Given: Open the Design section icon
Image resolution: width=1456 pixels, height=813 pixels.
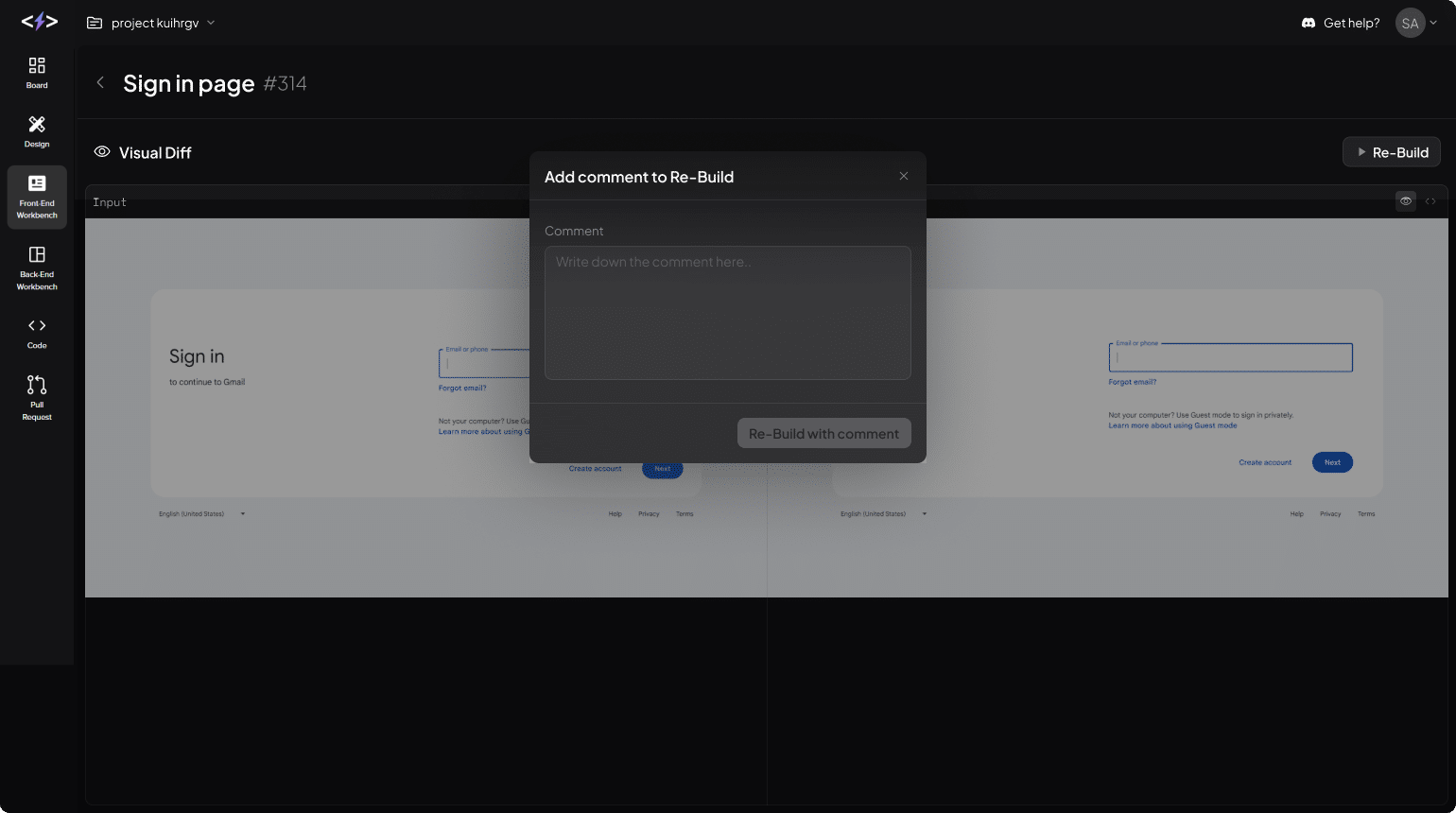Looking at the screenshot, I should click(37, 131).
